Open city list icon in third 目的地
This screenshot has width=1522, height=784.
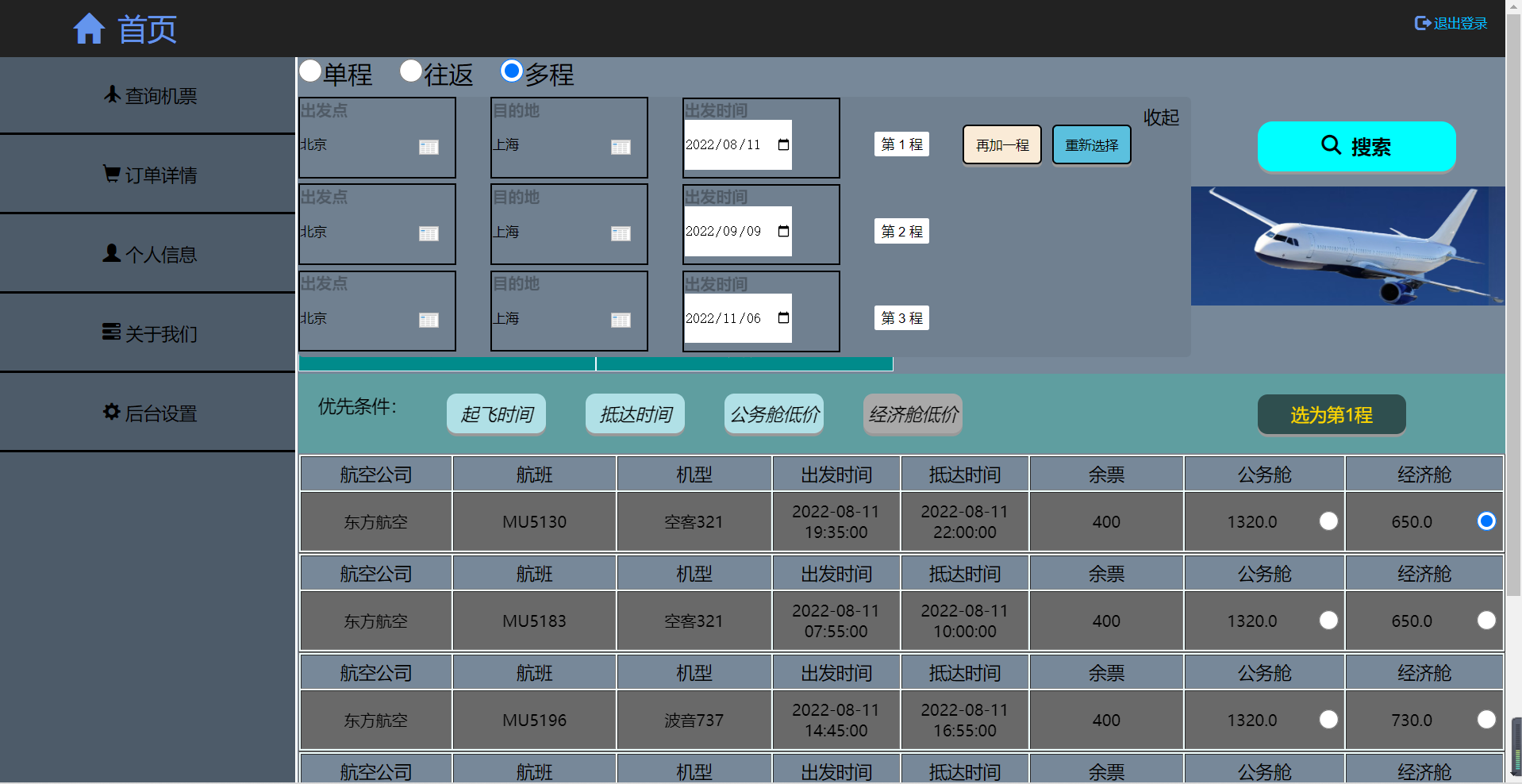[x=621, y=320]
